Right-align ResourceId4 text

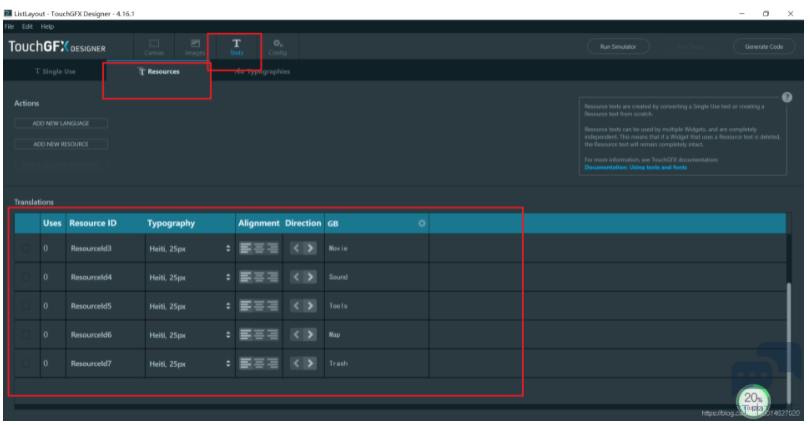(x=272, y=277)
